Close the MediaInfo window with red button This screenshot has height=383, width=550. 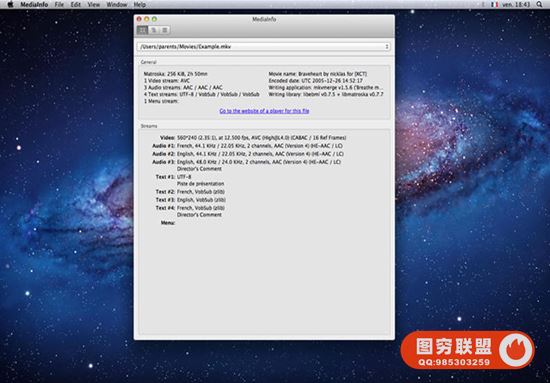pos(139,19)
